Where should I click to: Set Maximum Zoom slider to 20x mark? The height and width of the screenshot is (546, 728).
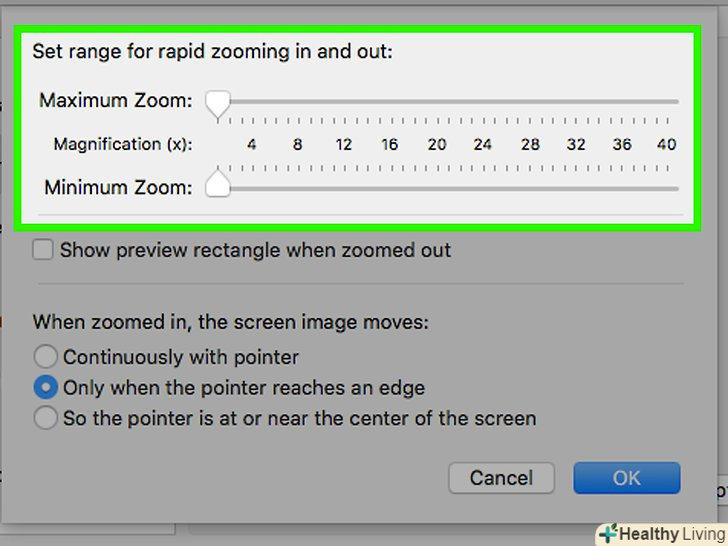pyautogui.click(x=437, y=101)
